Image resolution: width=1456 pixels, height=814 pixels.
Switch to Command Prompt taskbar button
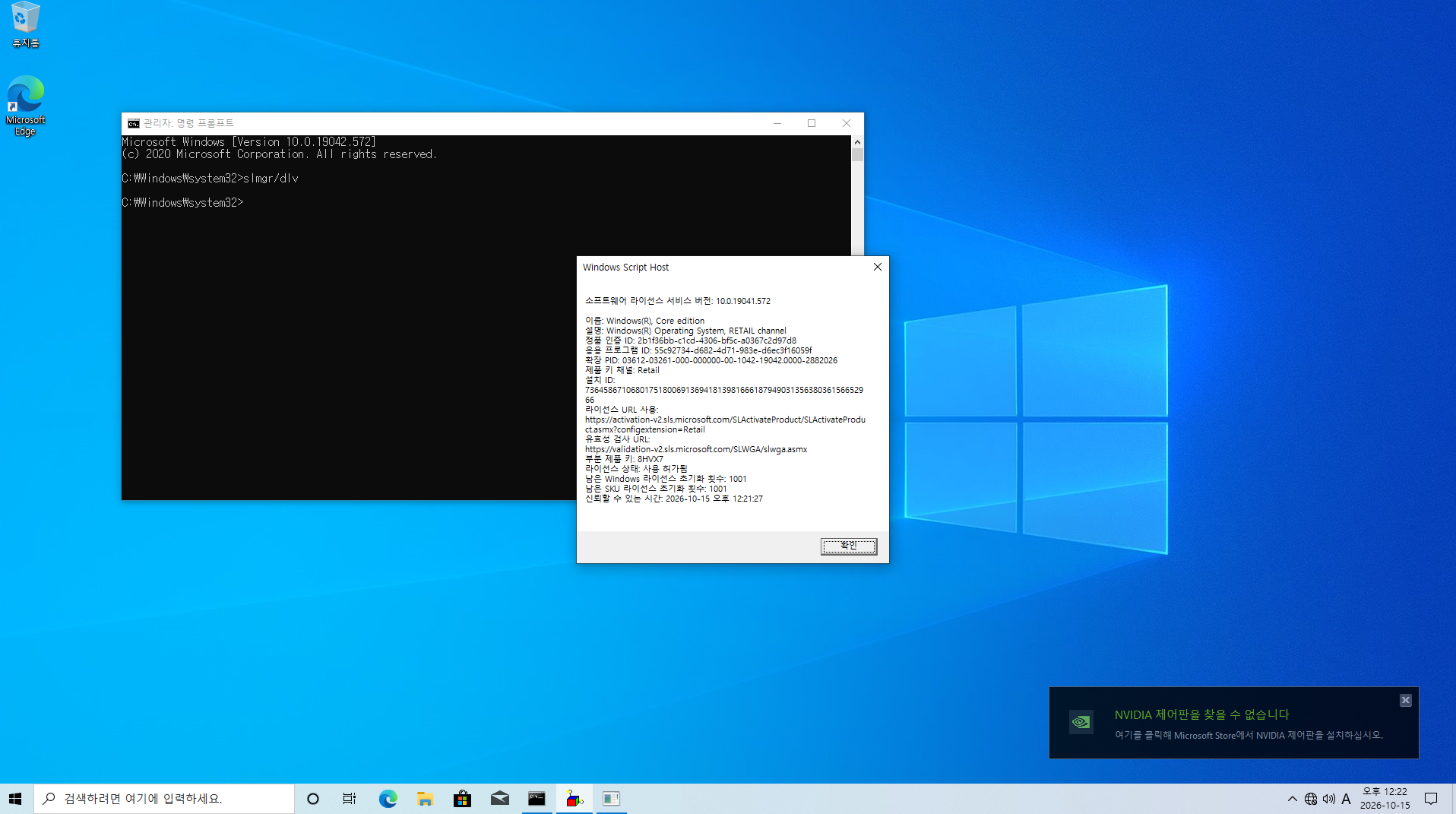pyautogui.click(x=537, y=798)
